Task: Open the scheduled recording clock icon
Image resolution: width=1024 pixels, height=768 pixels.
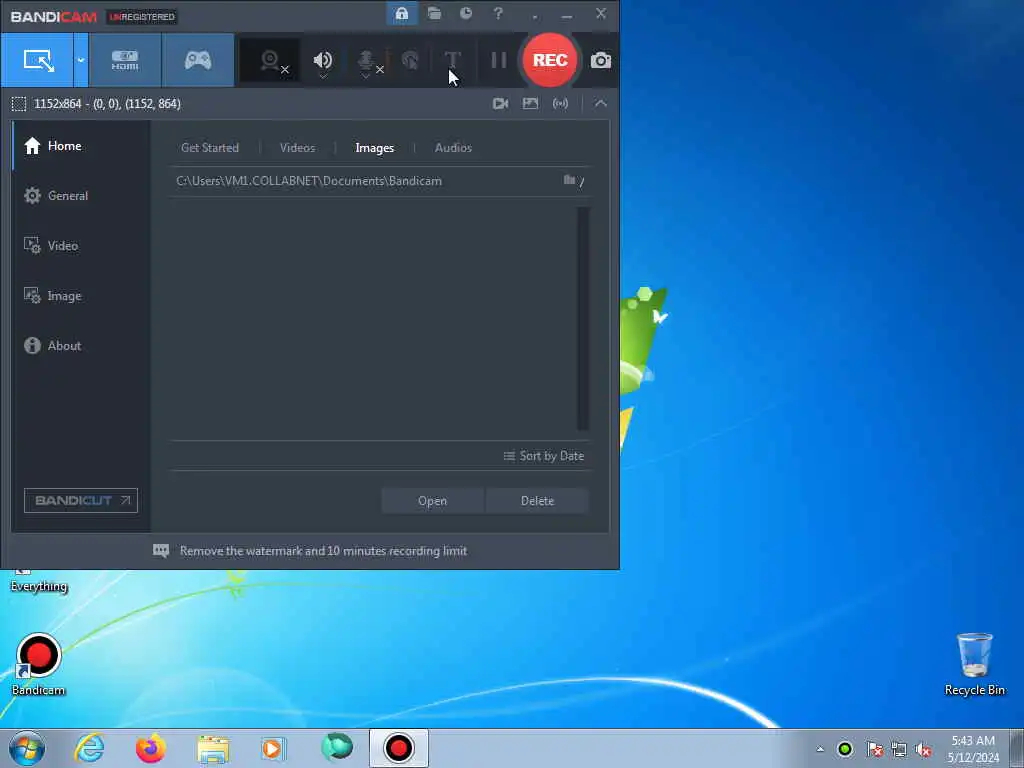Action: (466, 14)
